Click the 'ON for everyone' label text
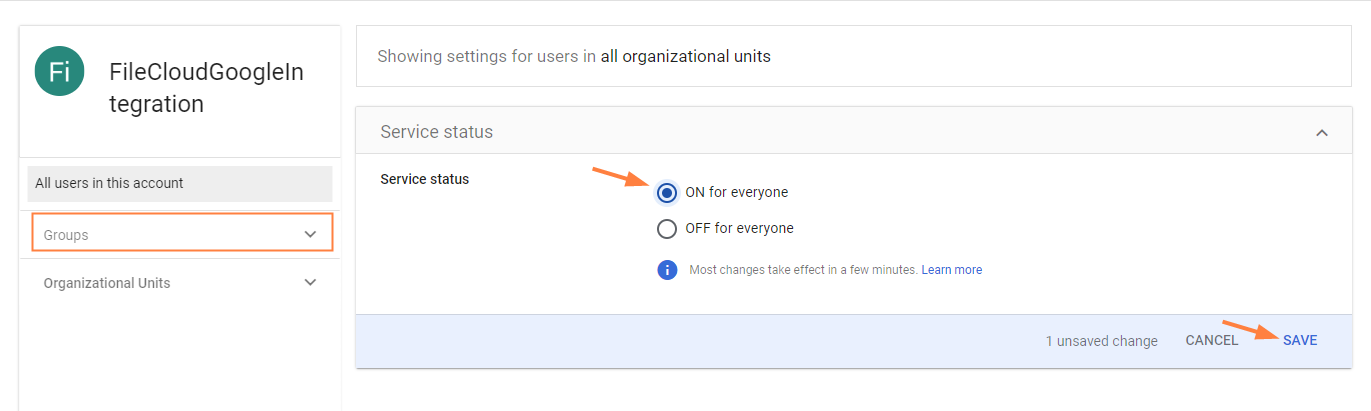The image size is (1371, 411). coord(736,192)
